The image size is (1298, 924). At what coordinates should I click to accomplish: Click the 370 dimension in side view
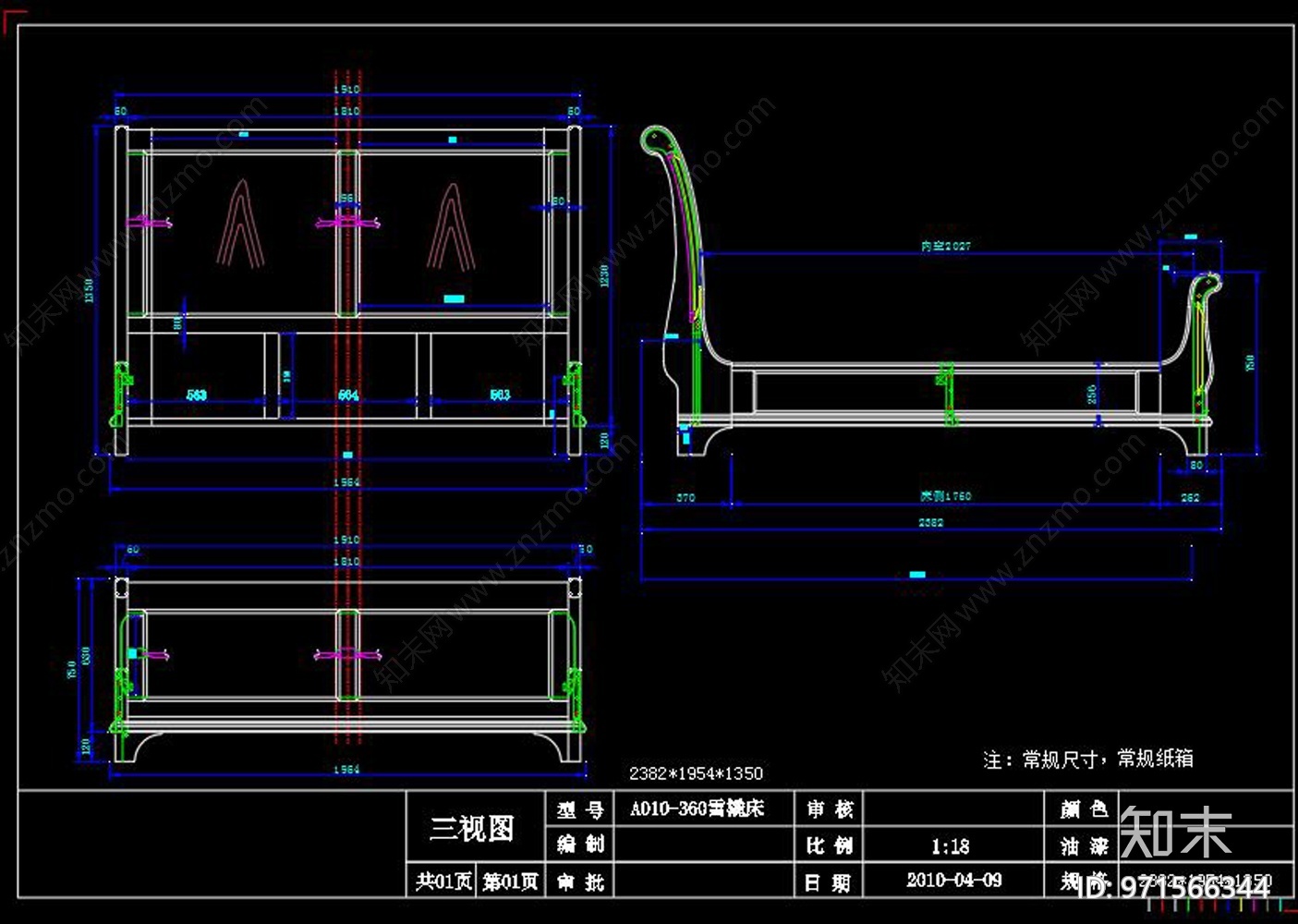coord(685,497)
